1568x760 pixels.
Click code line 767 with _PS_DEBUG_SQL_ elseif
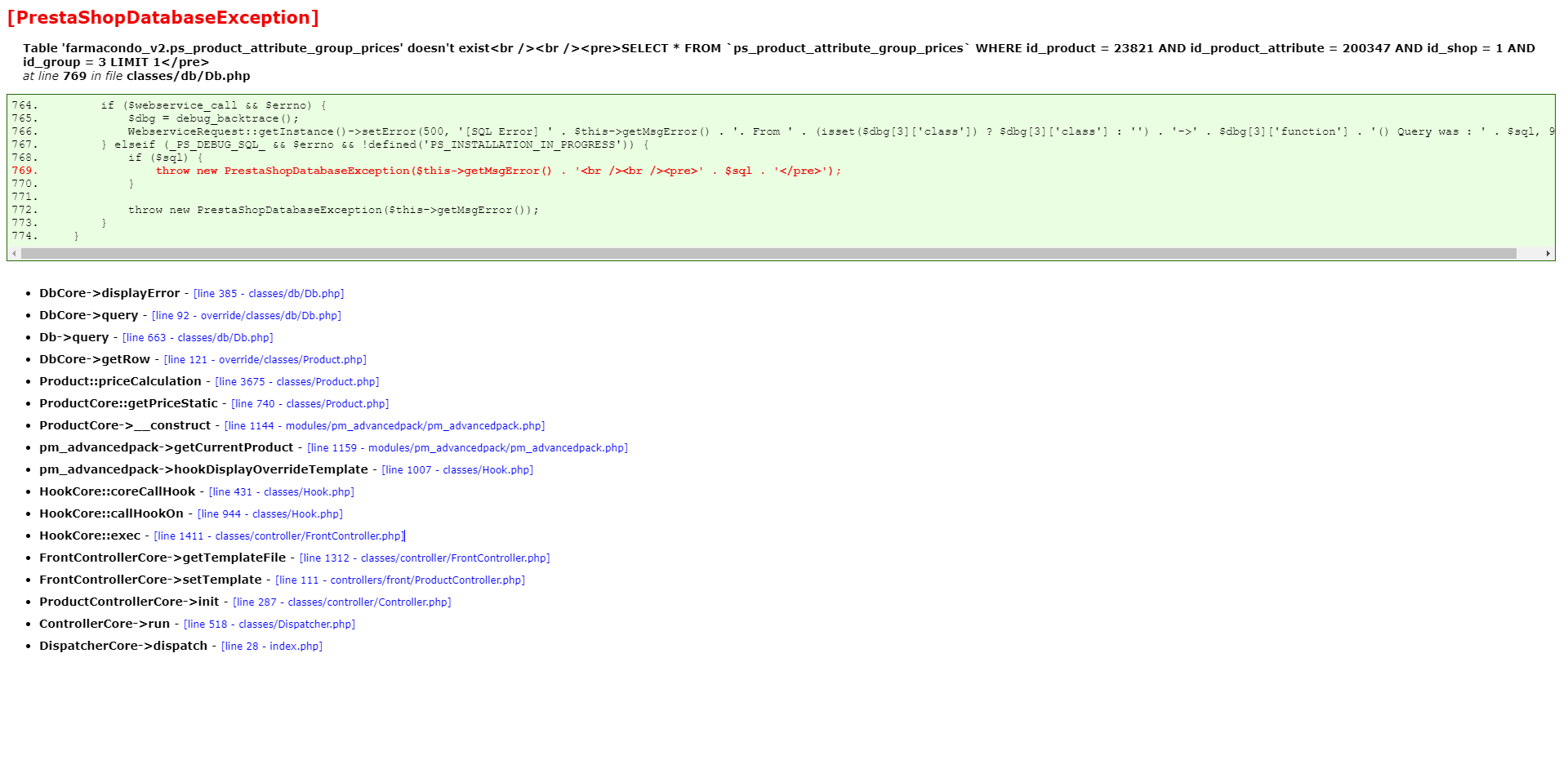330,144
